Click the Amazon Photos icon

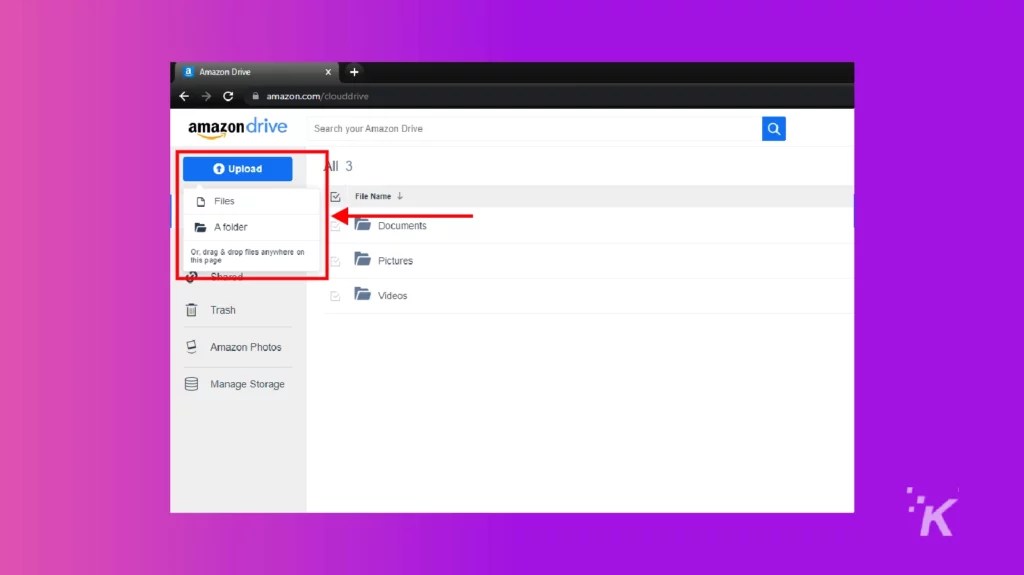pos(191,346)
